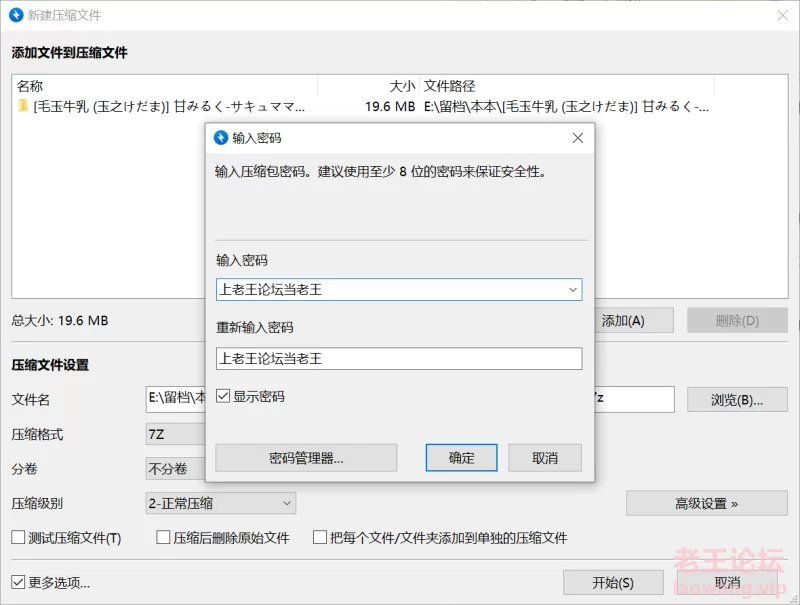Click the 文件路径 column header
The width and height of the screenshot is (800, 605).
567,86
